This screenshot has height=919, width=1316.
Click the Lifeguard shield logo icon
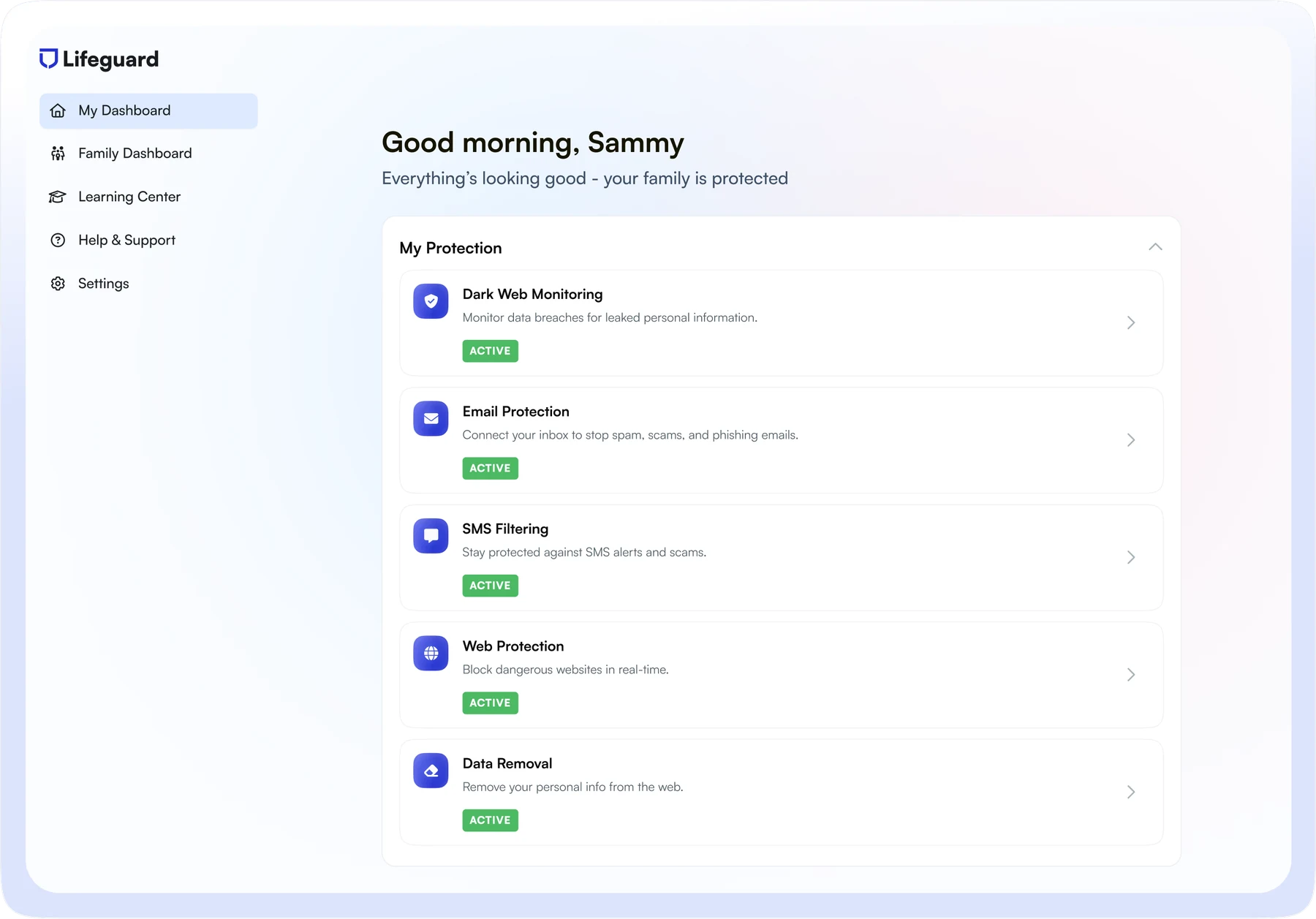click(x=48, y=58)
